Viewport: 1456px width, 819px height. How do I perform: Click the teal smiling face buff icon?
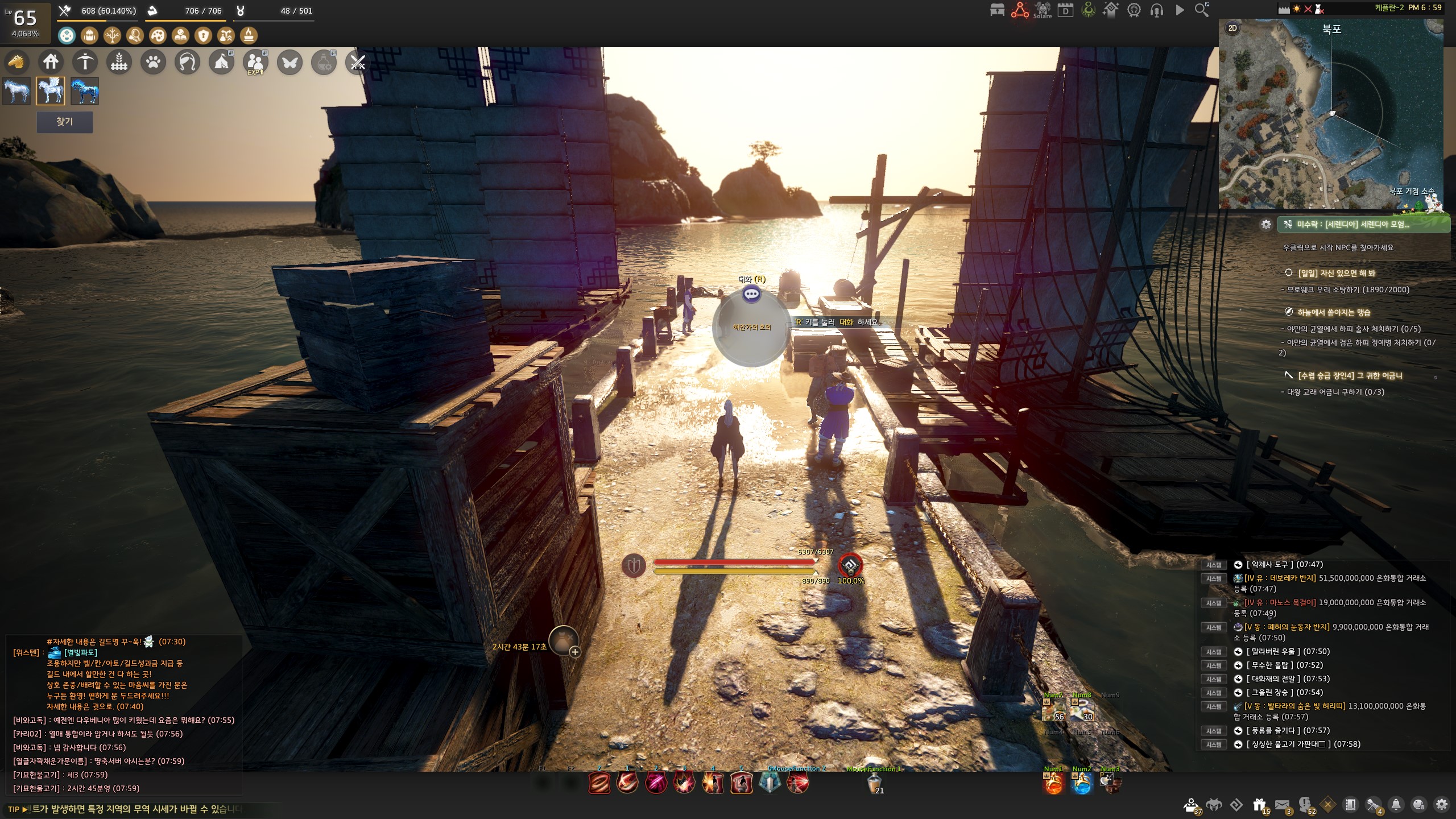[67, 36]
